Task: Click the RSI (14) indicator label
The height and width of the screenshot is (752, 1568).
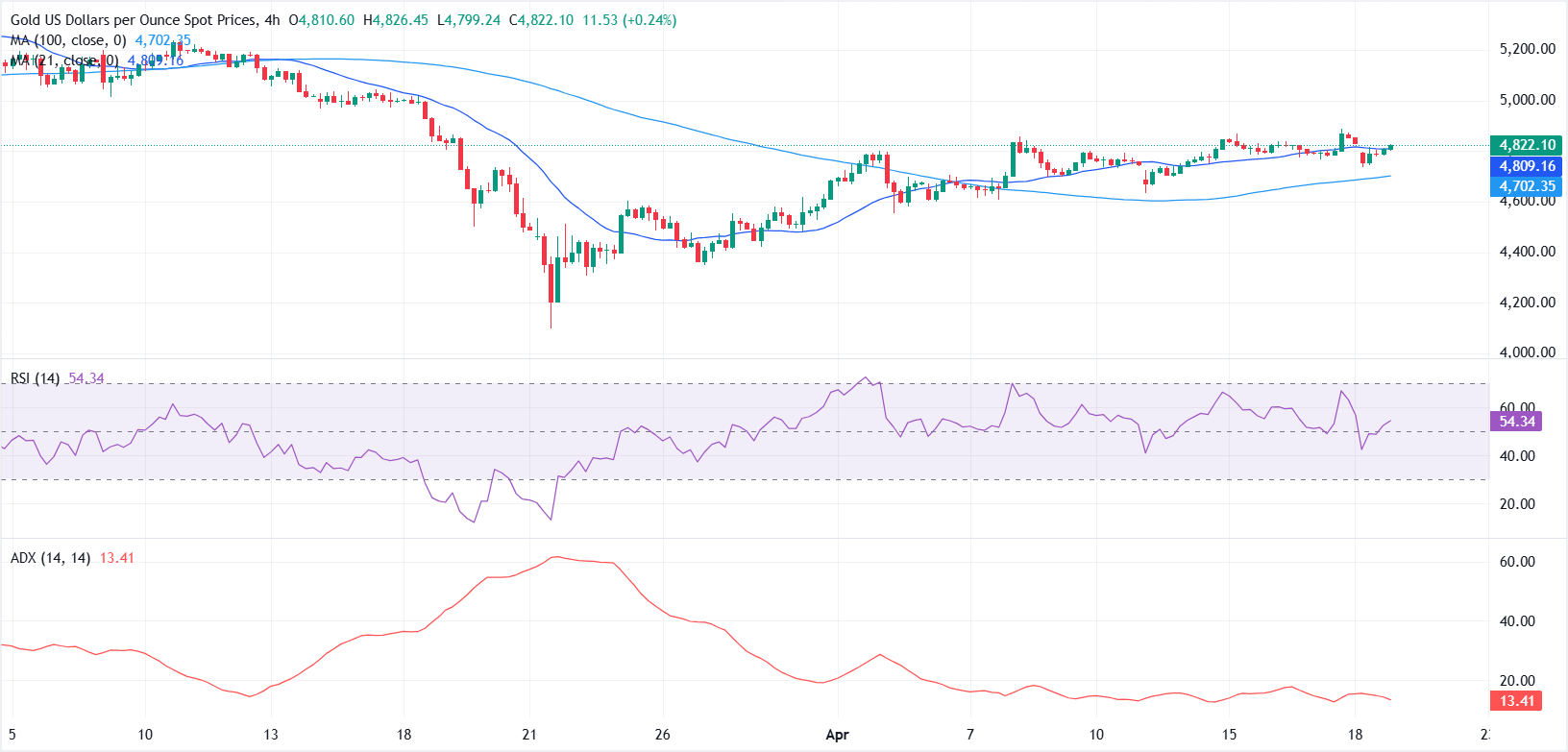Action: (35, 378)
